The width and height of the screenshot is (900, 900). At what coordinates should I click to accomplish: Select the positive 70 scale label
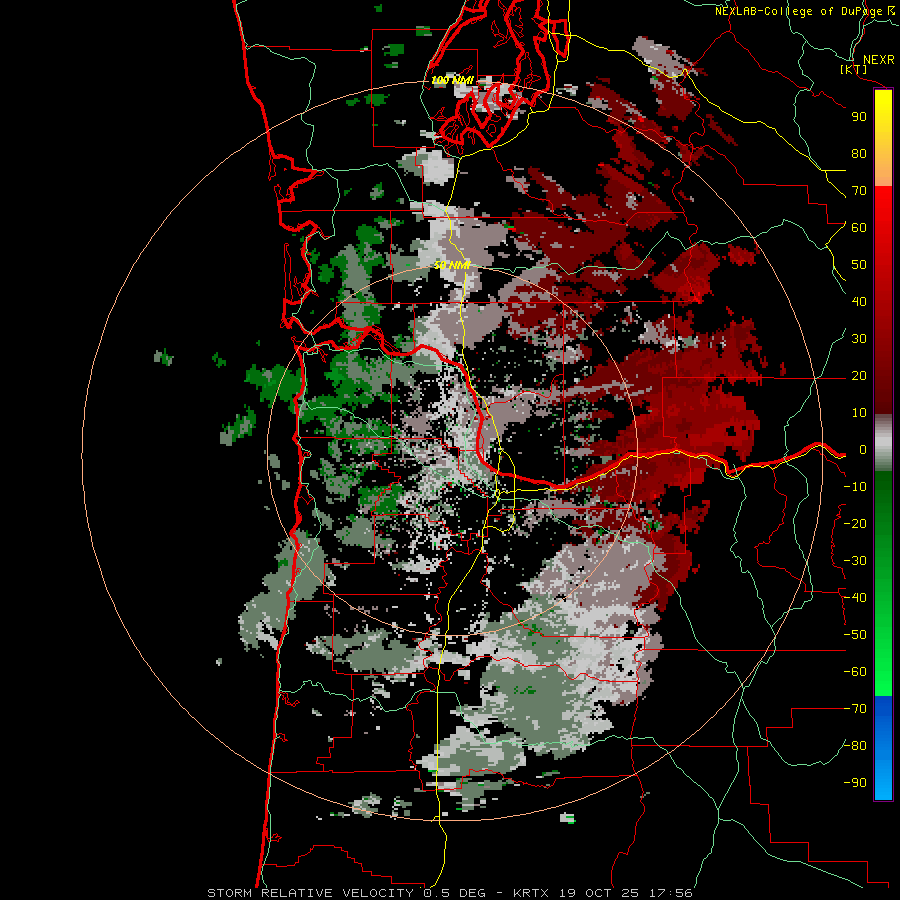(x=859, y=191)
